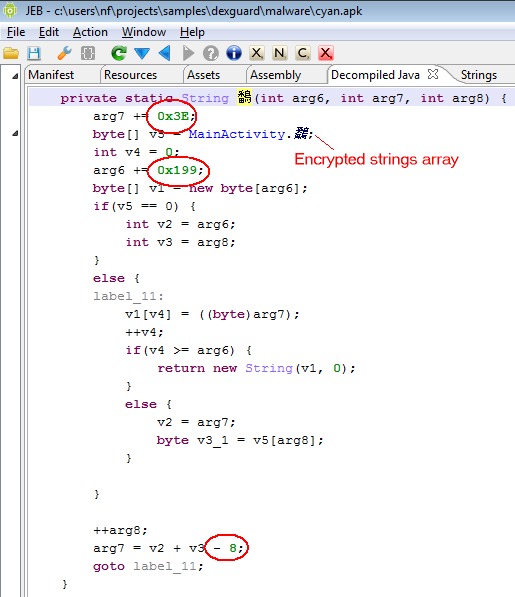
Task: Click the blue down-arrow follow icon
Action: [x=142, y=53]
